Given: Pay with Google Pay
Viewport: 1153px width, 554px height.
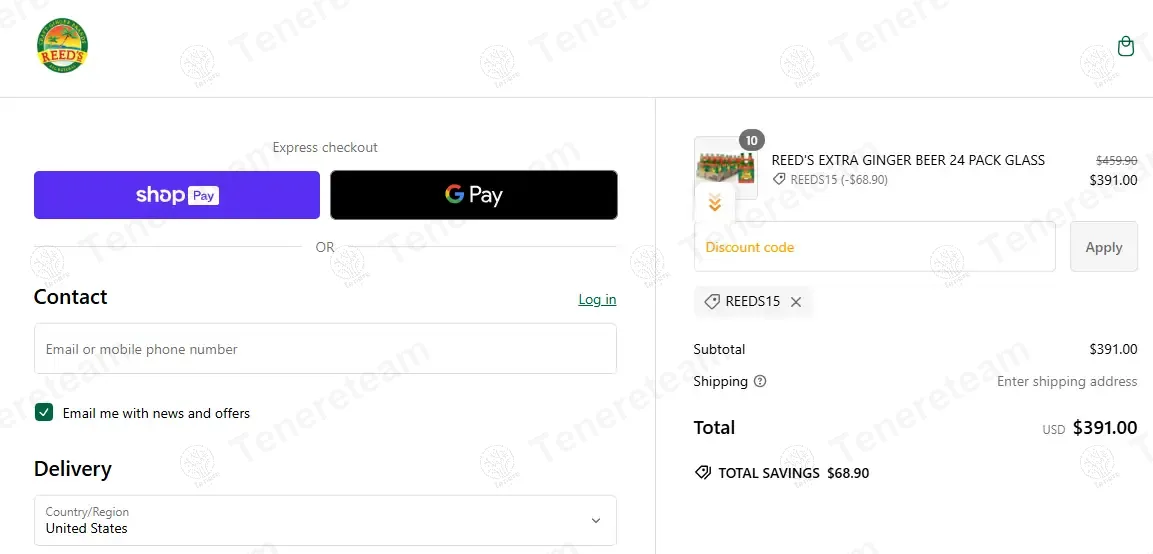Looking at the screenshot, I should tap(474, 195).
